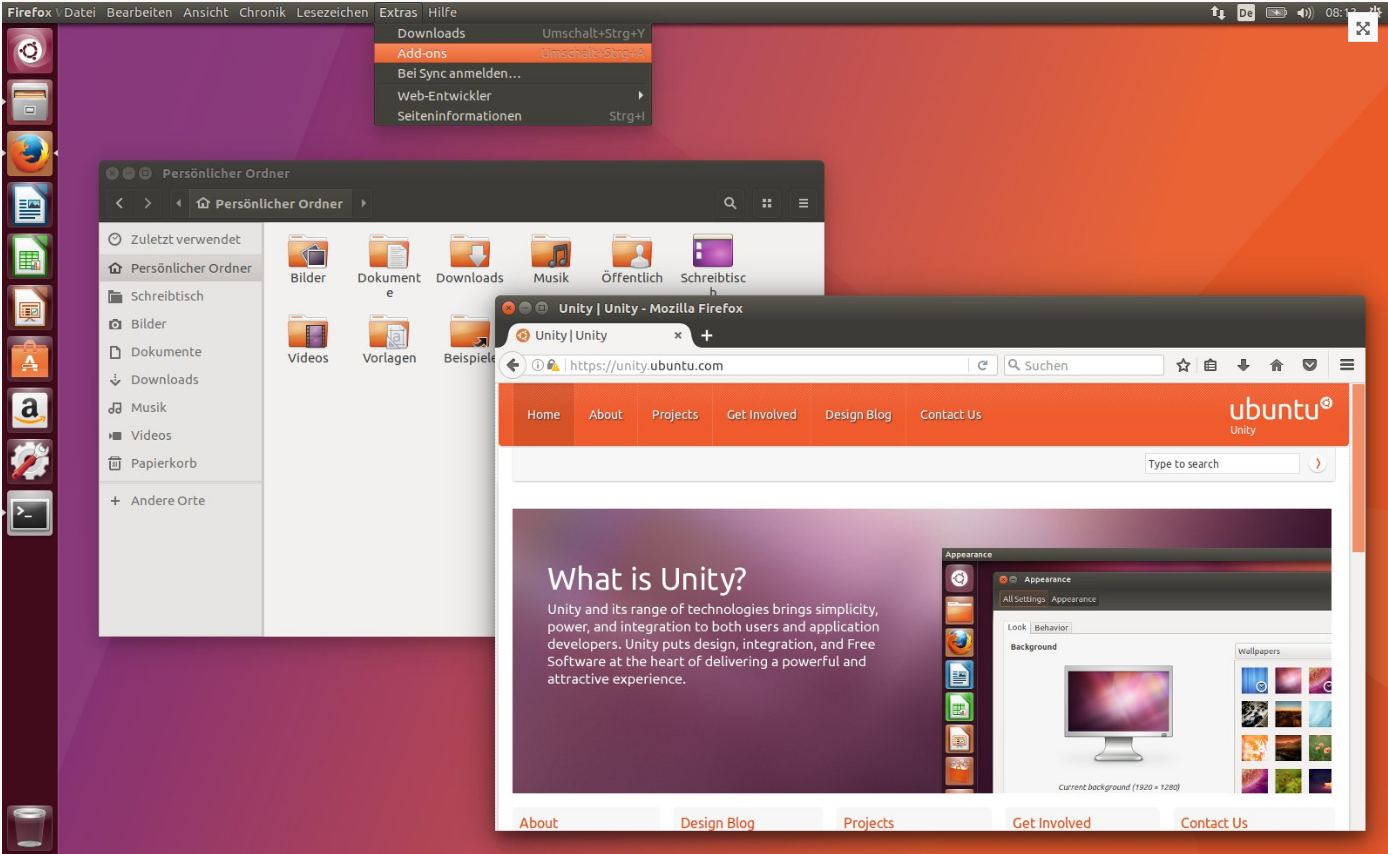Viewport: 1388px width, 854px height.
Task: Open the Design Blog navigation link
Action: click(x=857, y=415)
